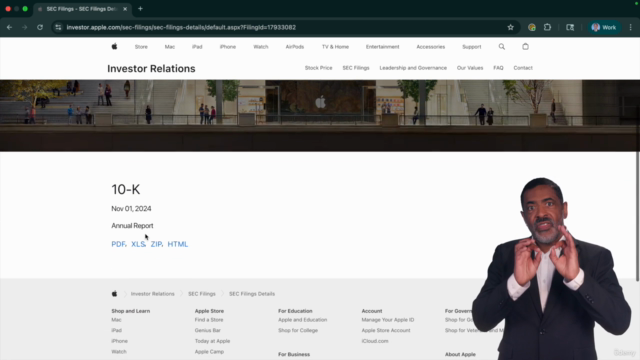640x360 pixels.
Task: Close the SEC Filings browser tab
Action: tap(125, 9)
